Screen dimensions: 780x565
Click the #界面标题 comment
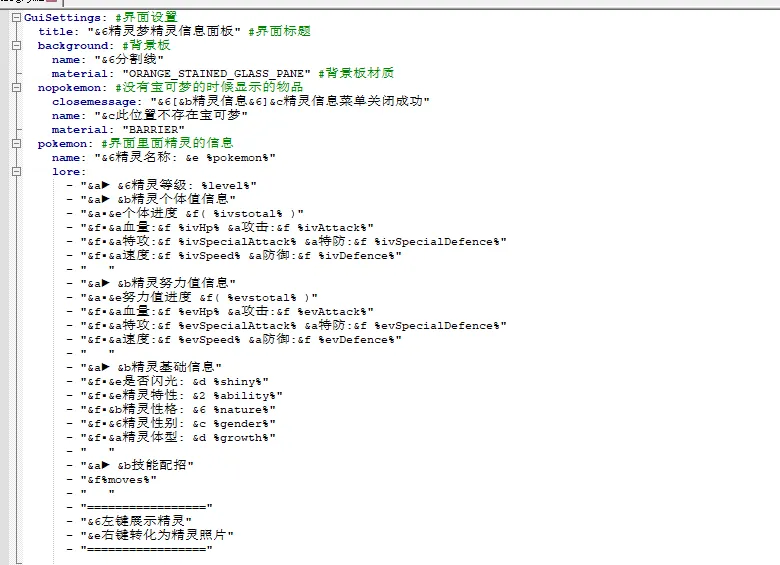[x=280, y=31]
